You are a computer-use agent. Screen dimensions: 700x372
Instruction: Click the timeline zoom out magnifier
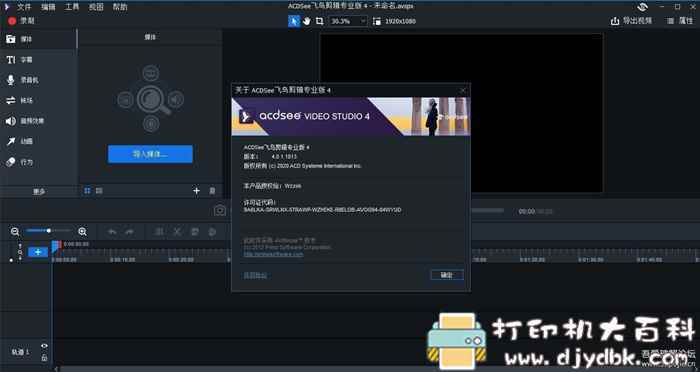[x=15, y=231]
